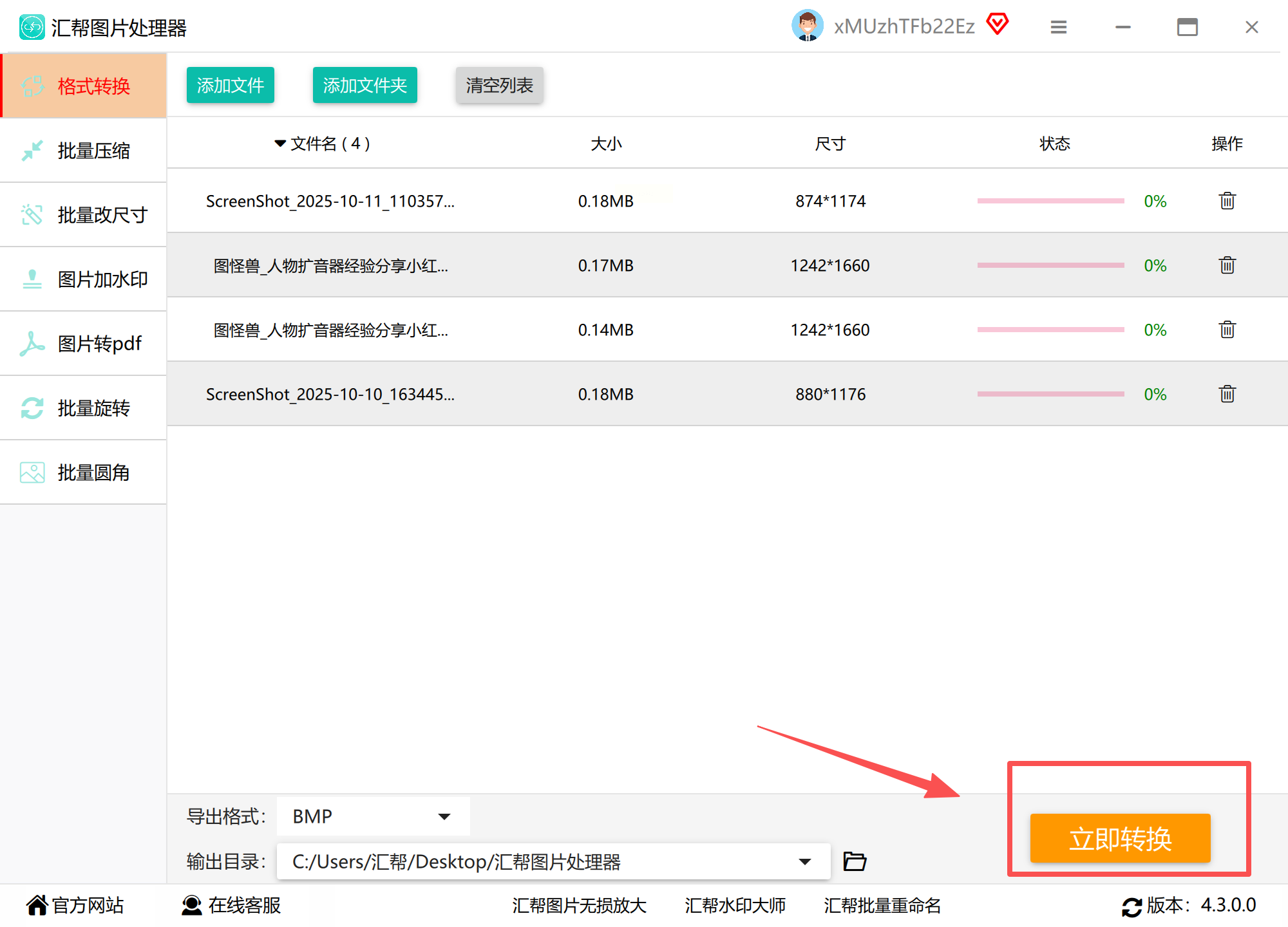The height and width of the screenshot is (927, 1288).
Task: Click the 清空列表 button
Action: tap(499, 85)
